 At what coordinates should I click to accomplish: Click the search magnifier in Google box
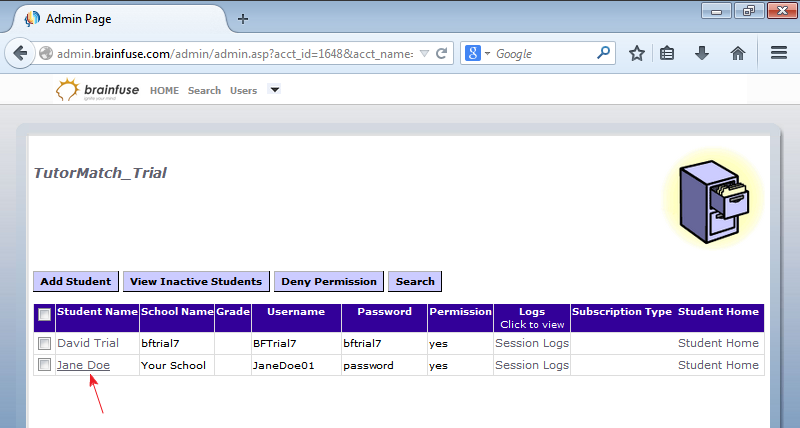pos(604,53)
